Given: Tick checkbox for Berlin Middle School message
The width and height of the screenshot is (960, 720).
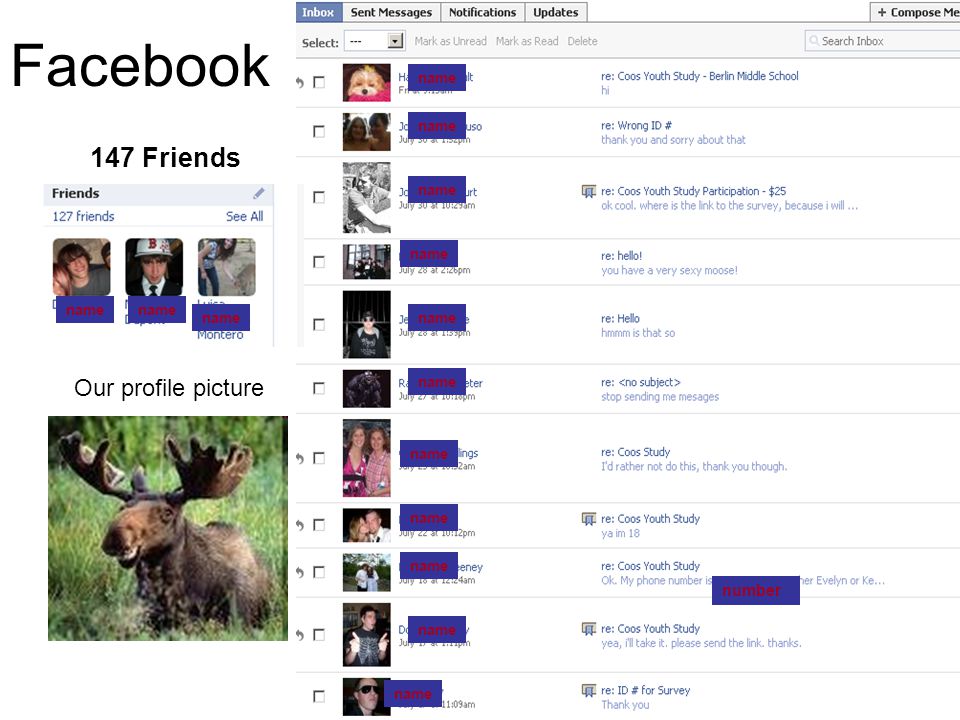Looking at the screenshot, I should (319, 82).
